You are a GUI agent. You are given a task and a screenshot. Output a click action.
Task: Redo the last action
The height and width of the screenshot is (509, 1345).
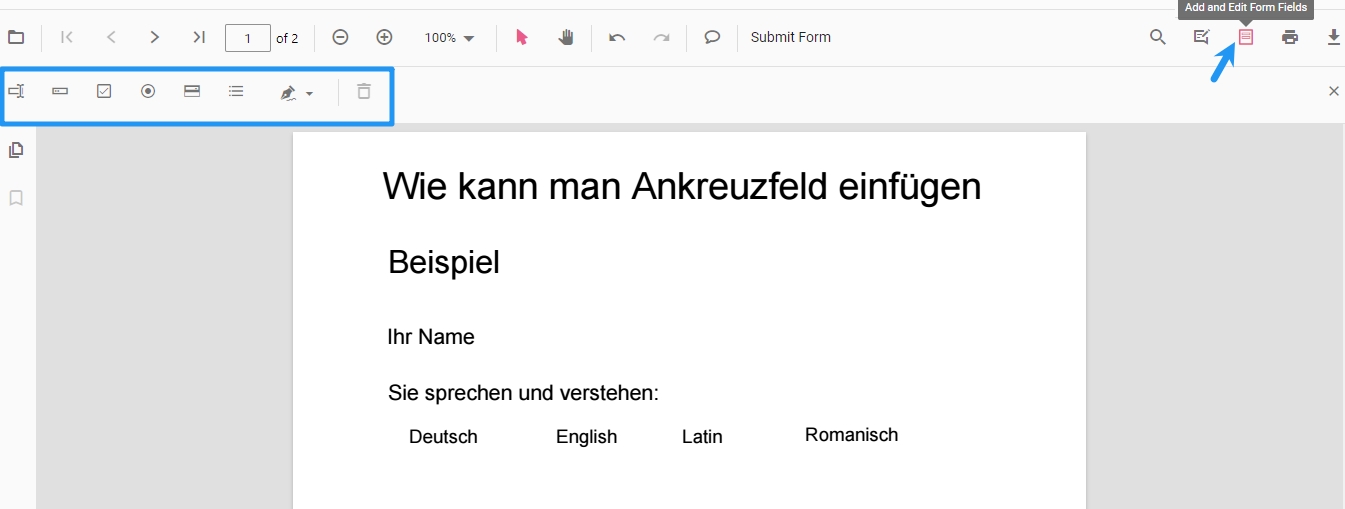[661, 38]
